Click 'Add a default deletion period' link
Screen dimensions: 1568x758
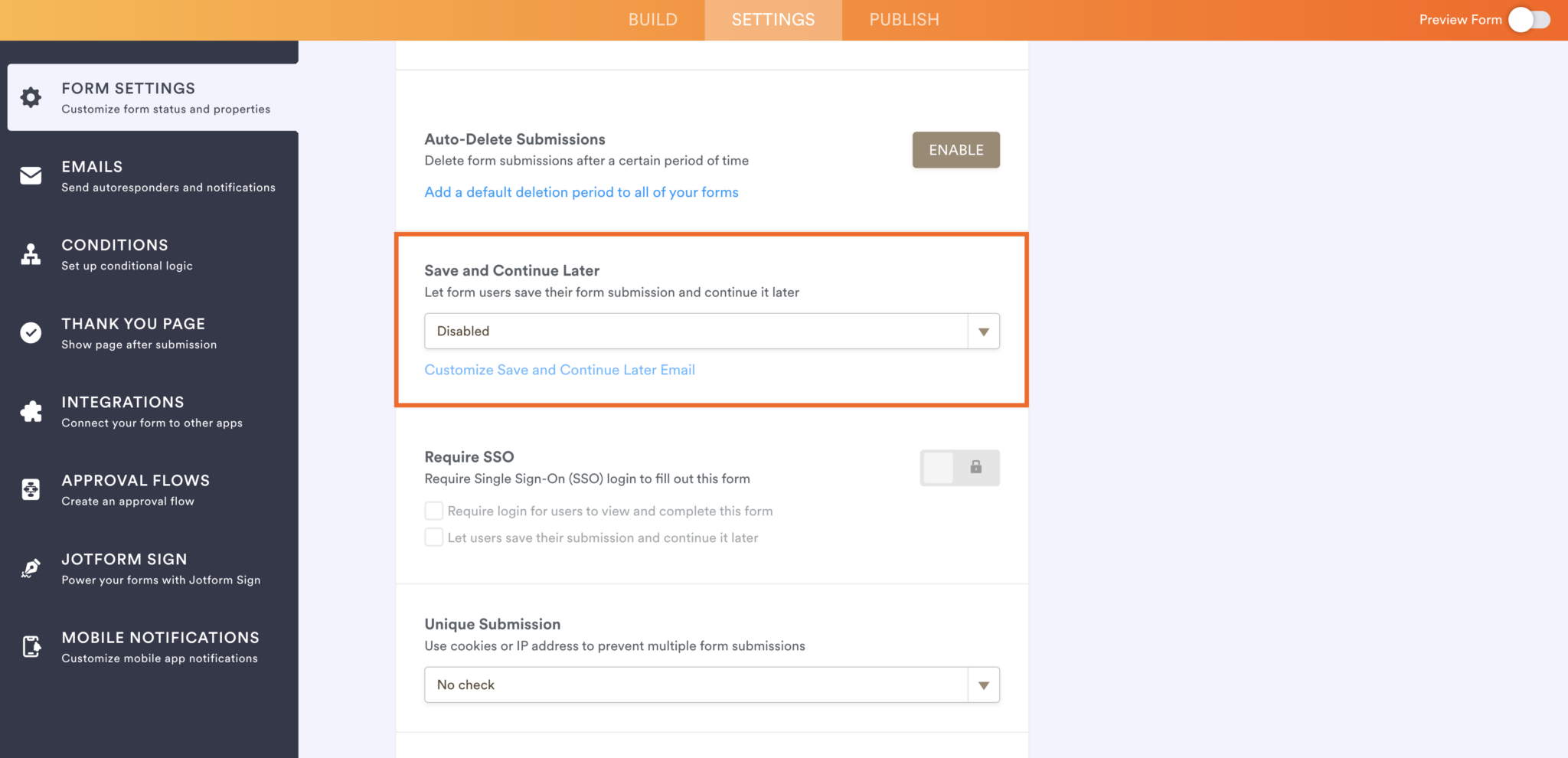click(x=581, y=192)
